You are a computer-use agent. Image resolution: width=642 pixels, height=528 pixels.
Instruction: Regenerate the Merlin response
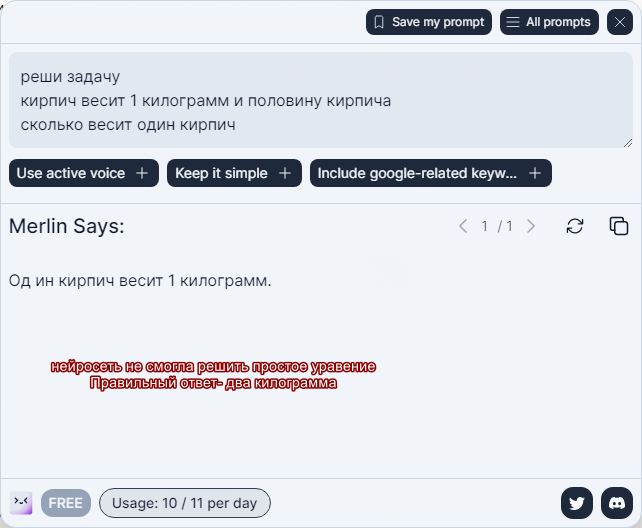point(574,226)
